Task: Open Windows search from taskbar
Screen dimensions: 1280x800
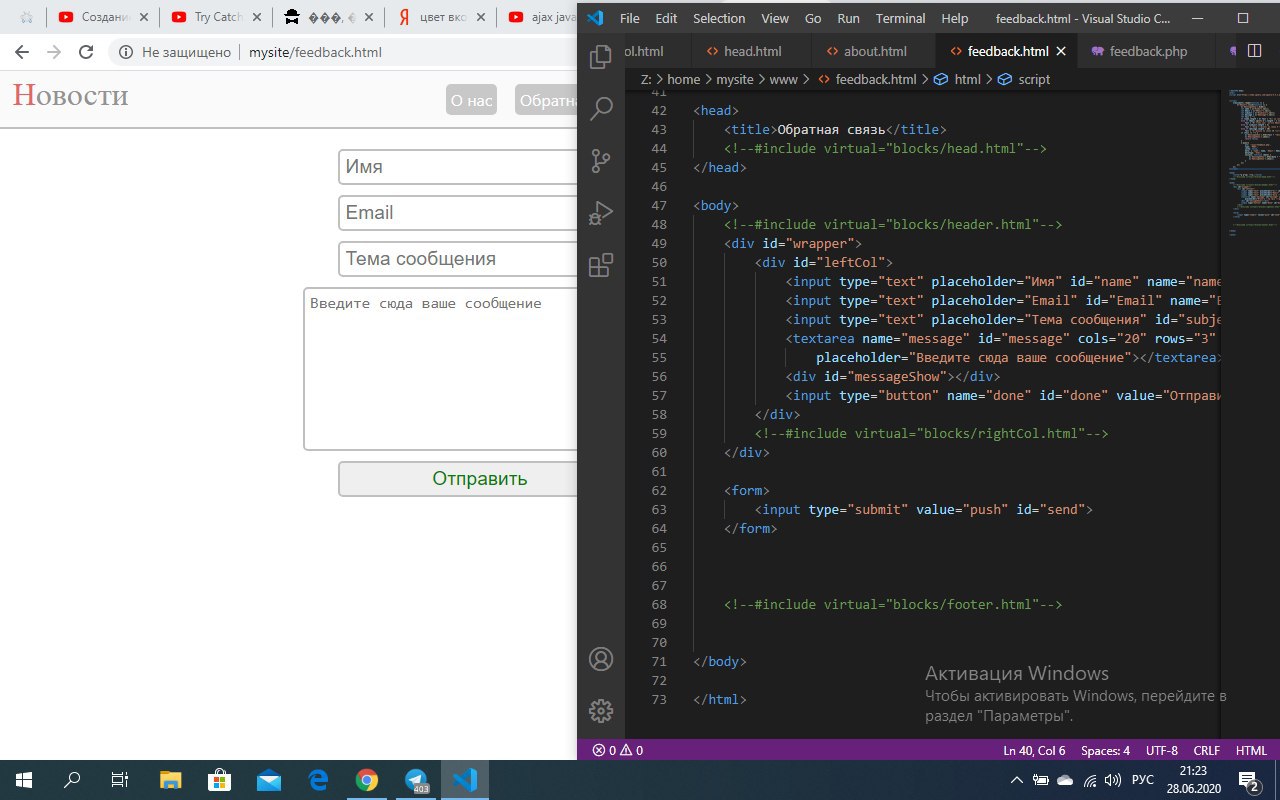Action: 72,780
